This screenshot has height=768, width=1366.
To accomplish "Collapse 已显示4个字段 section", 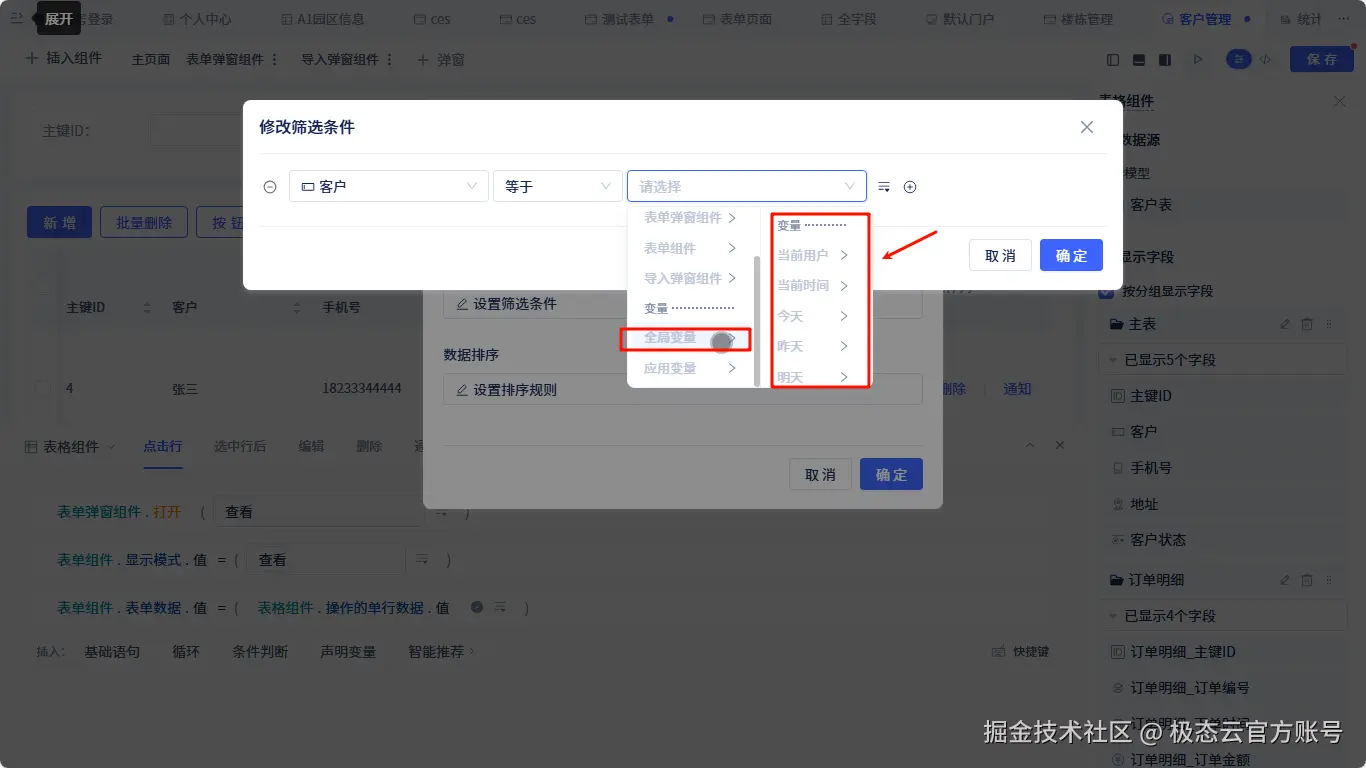I will click(1114, 616).
